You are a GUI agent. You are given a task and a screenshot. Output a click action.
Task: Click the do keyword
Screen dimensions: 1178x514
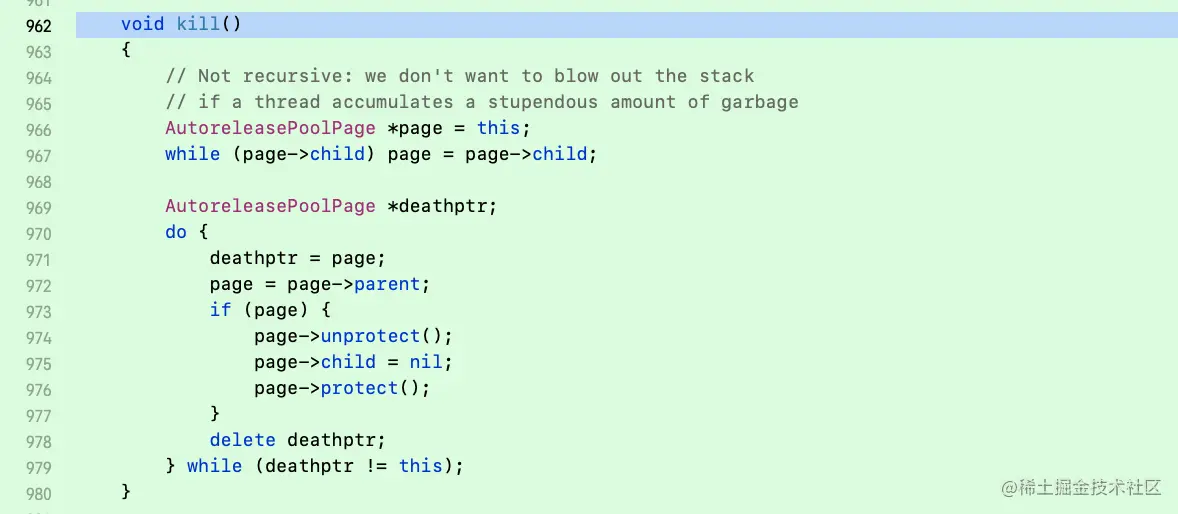tap(176, 232)
